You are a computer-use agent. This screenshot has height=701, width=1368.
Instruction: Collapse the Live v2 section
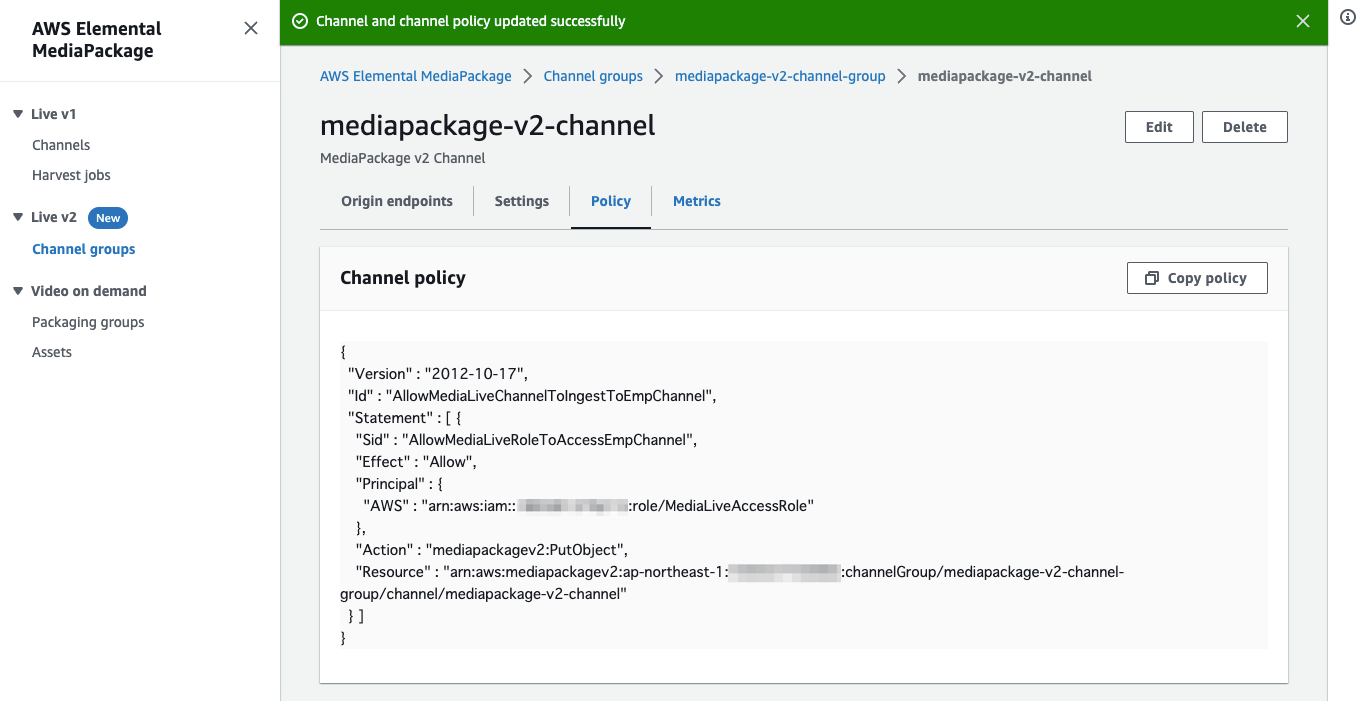(x=17, y=217)
